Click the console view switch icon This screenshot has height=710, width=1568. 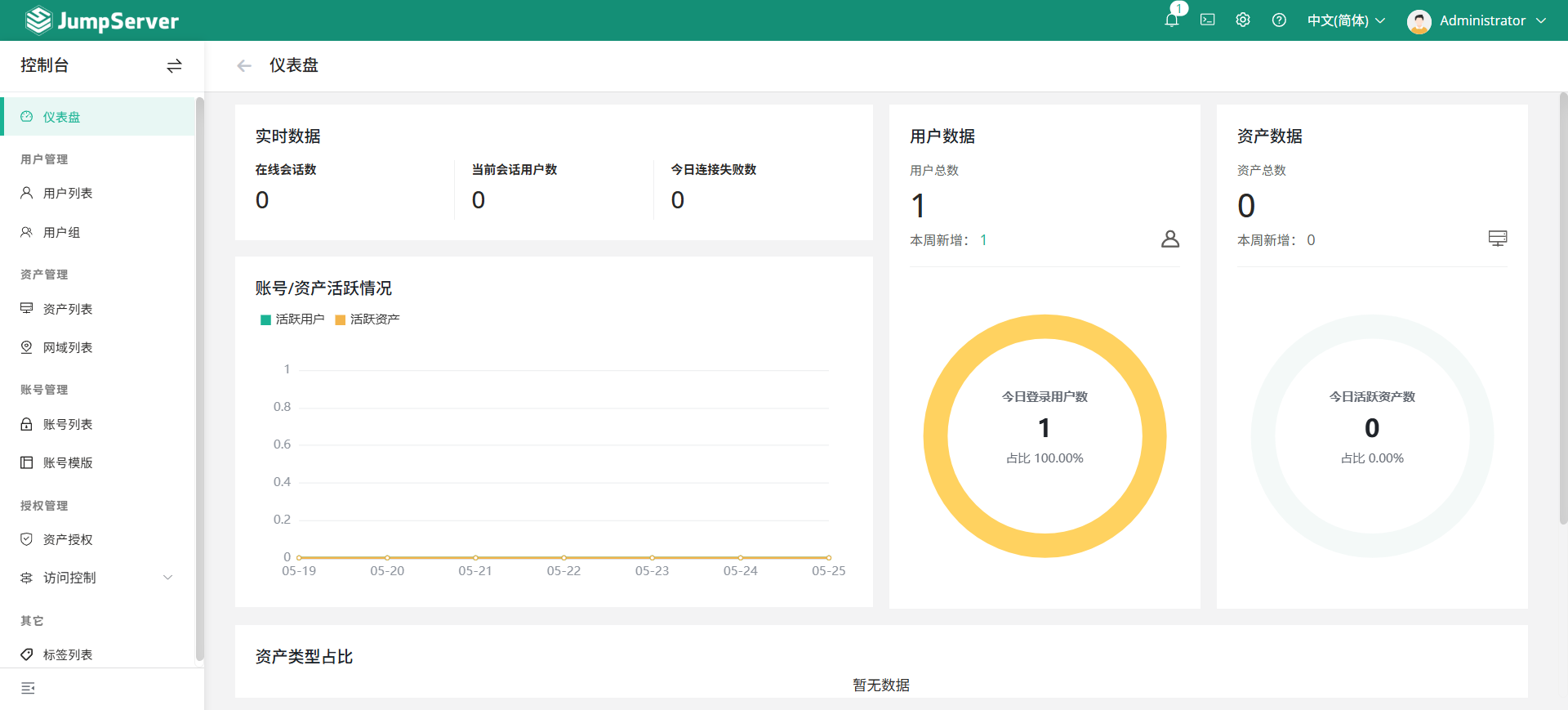[174, 66]
